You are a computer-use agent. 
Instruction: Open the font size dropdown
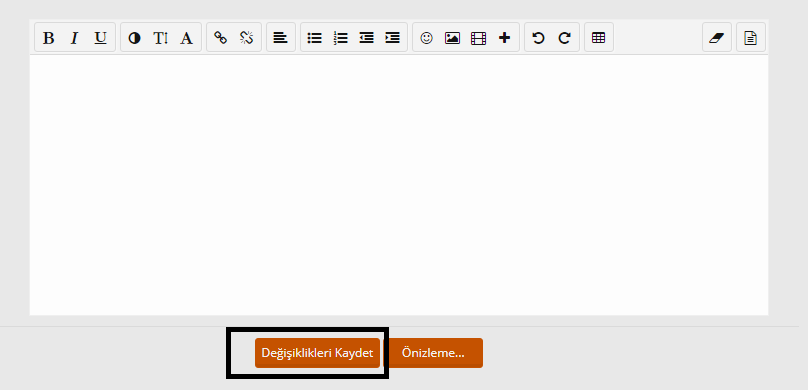161,38
